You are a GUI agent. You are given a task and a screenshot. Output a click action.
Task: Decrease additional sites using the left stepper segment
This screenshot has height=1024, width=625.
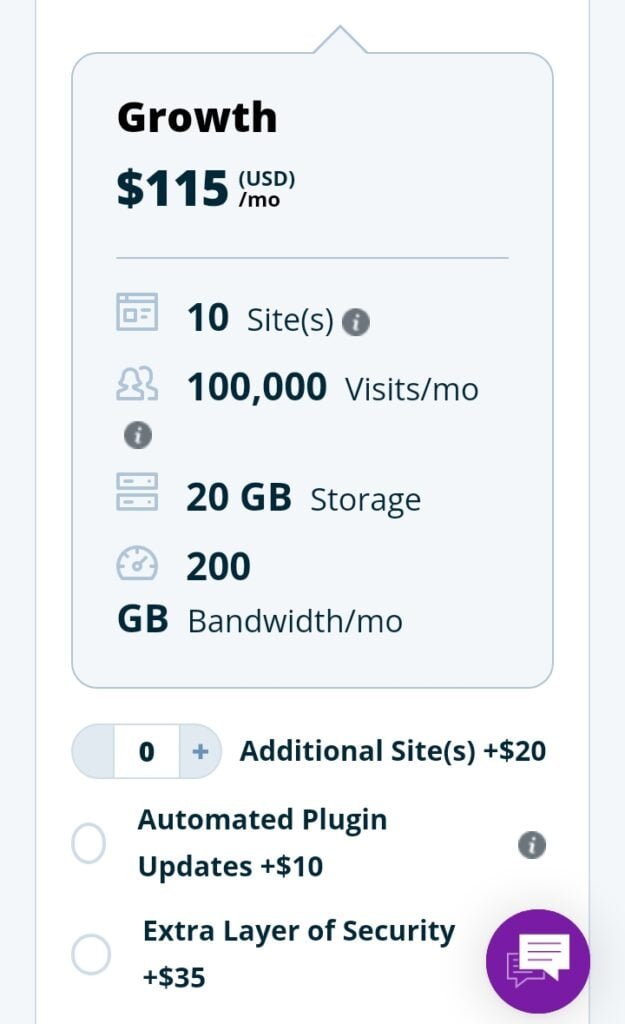[x=93, y=751]
